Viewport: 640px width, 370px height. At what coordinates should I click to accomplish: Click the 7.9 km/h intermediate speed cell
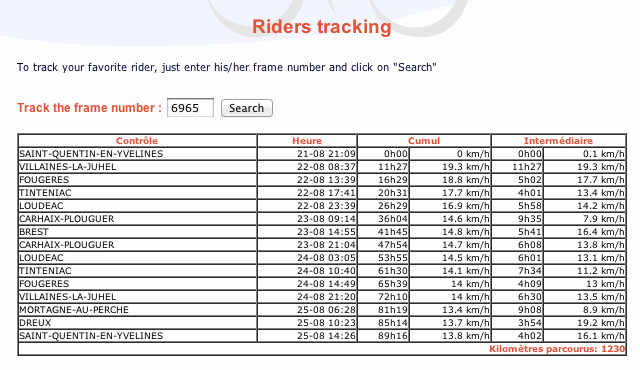click(x=584, y=219)
